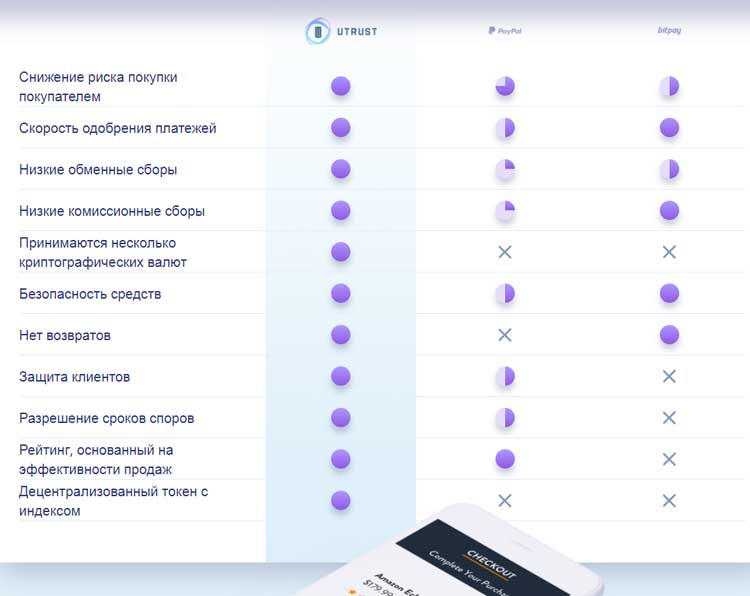Click bitpay full circle for Низкие комиссионные сборы
The height and width of the screenshot is (596, 750).
coord(669,210)
